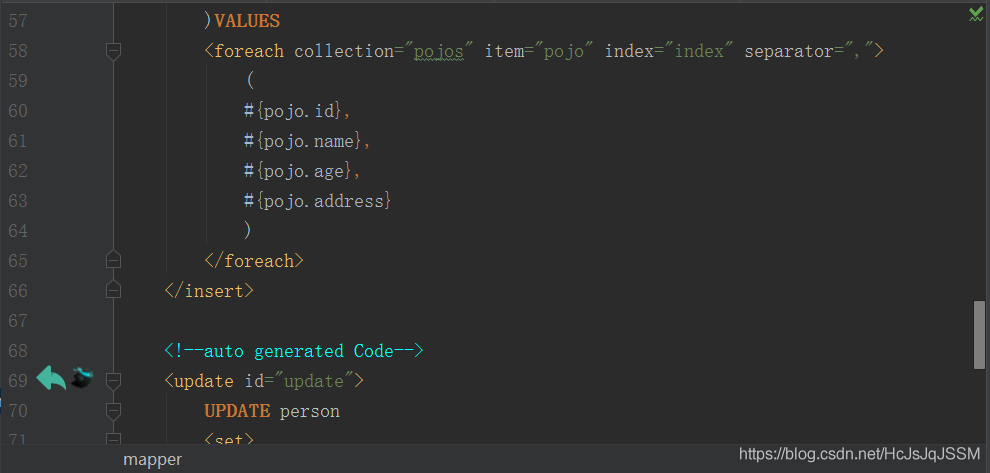
Task: Click the green inspection checkmark indicator
Action: pos(975,14)
